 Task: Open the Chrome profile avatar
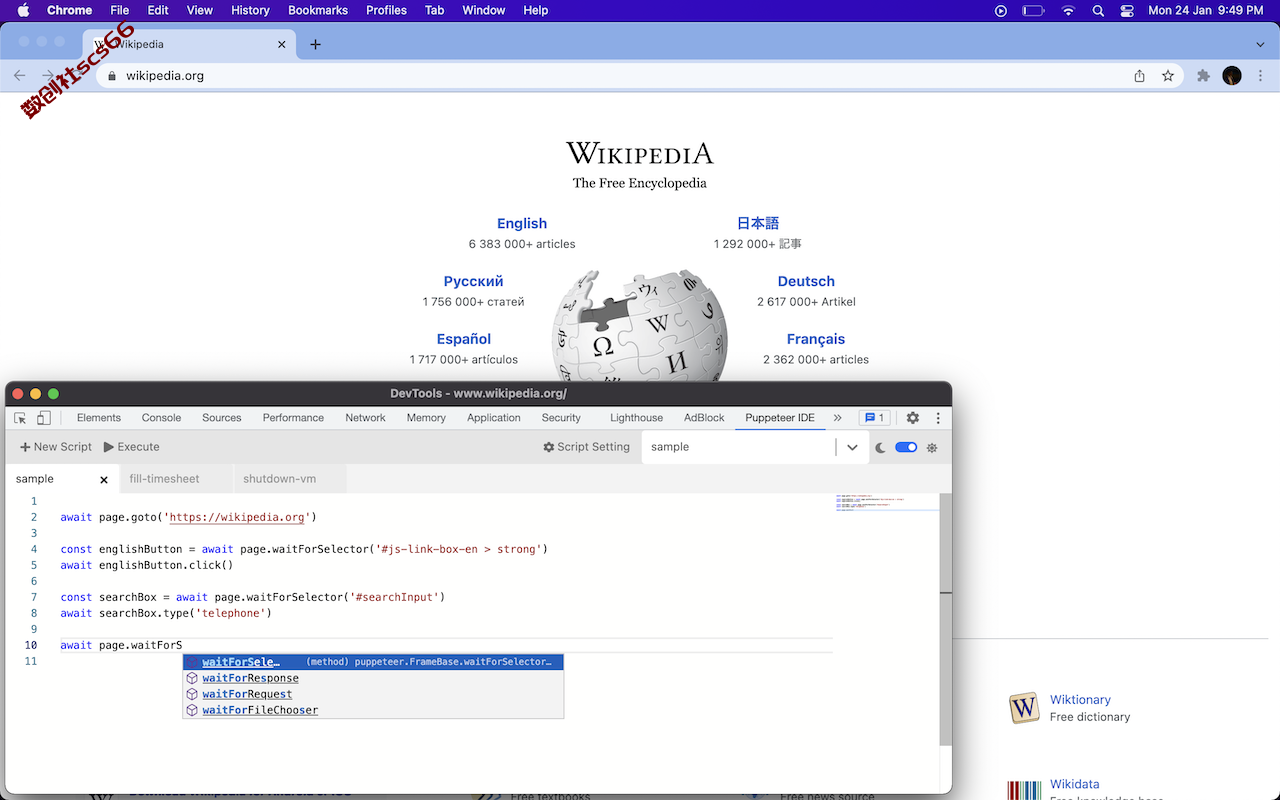click(x=1232, y=76)
